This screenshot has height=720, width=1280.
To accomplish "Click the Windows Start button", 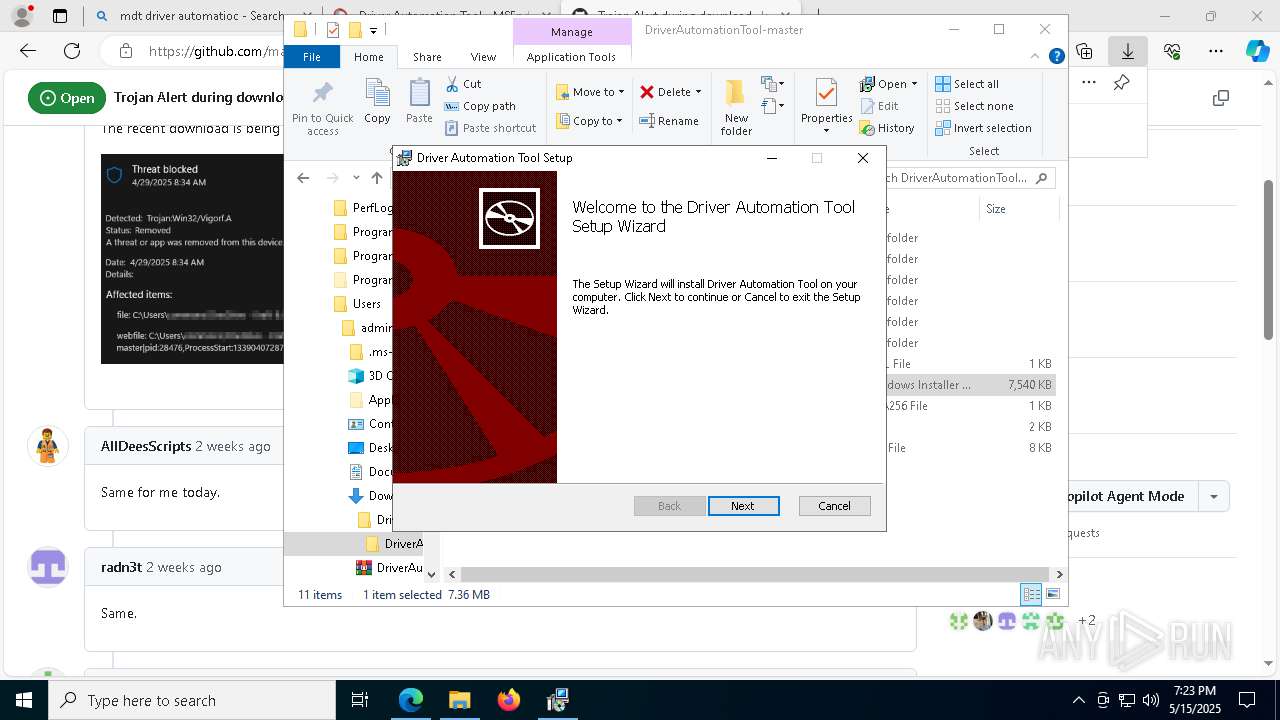I will tap(23, 700).
